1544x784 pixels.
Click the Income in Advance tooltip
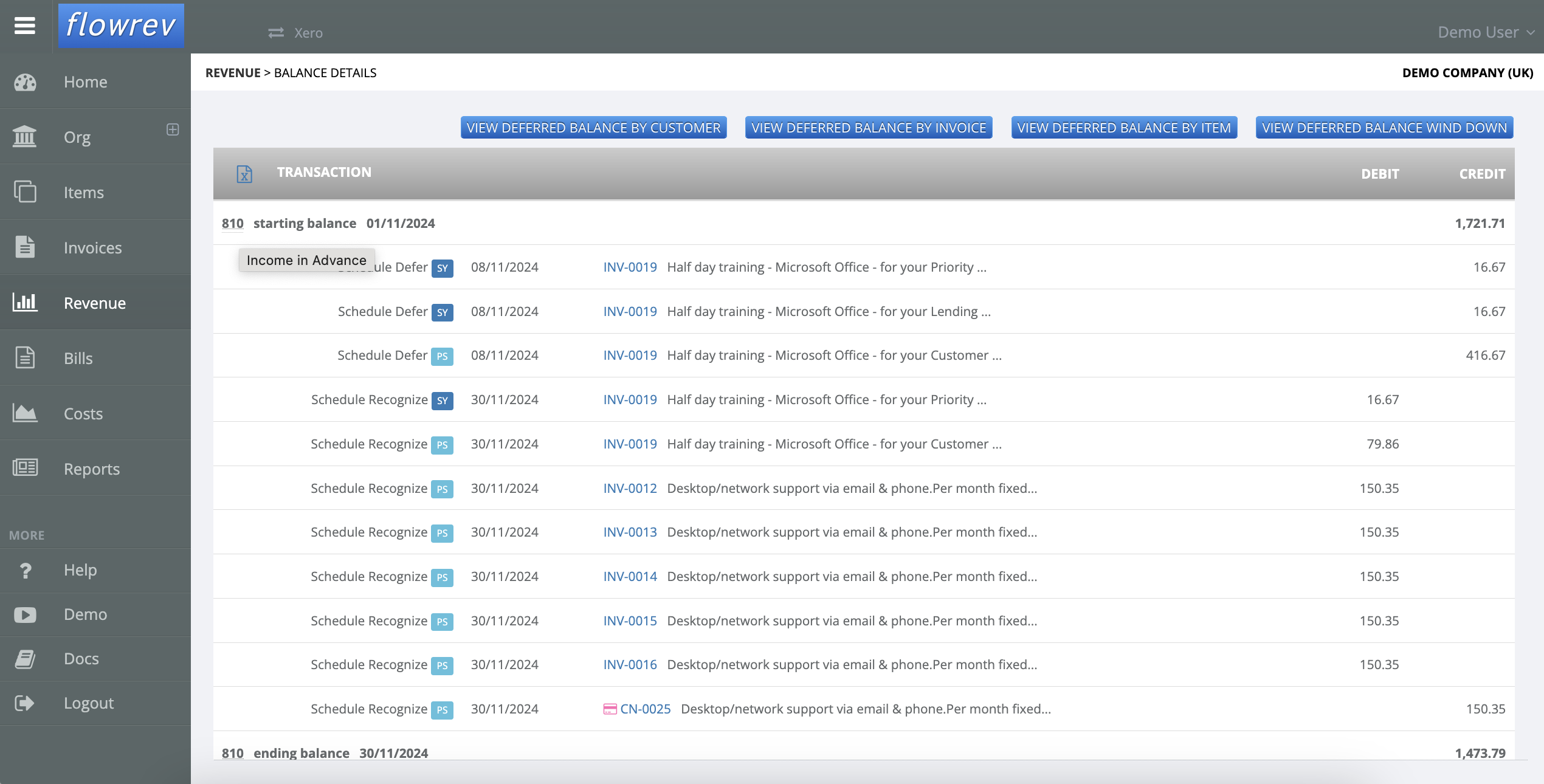(306, 260)
